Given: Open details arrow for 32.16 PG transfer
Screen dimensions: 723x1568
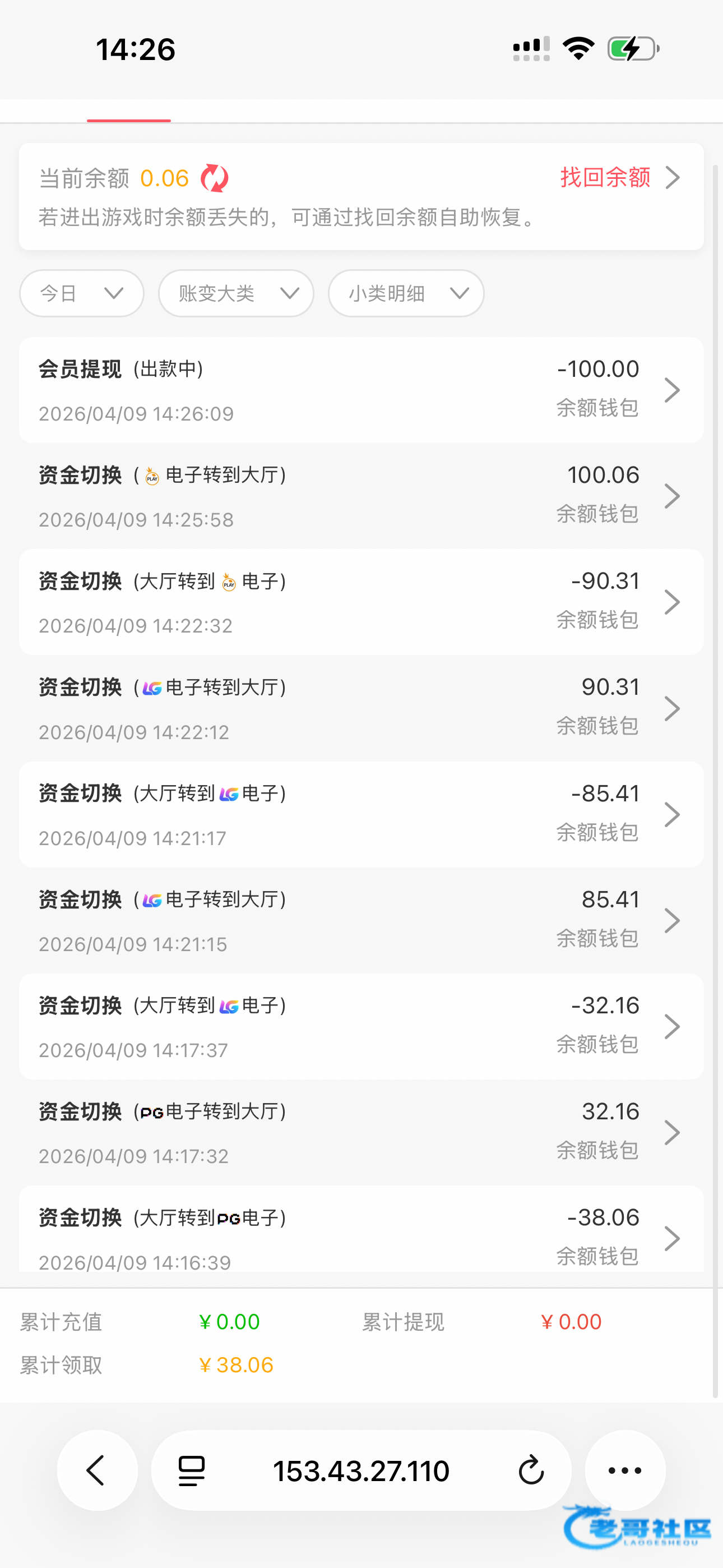Looking at the screenshot, I should 672,1133.
